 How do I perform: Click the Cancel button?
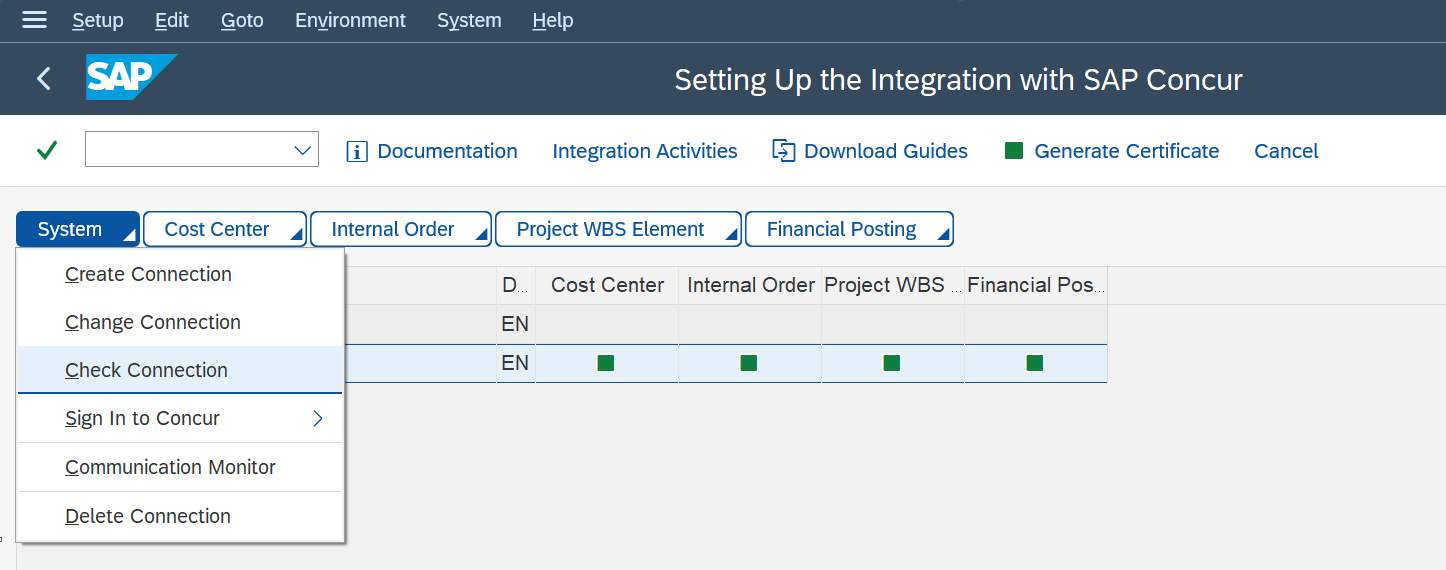coord(1286,151)
